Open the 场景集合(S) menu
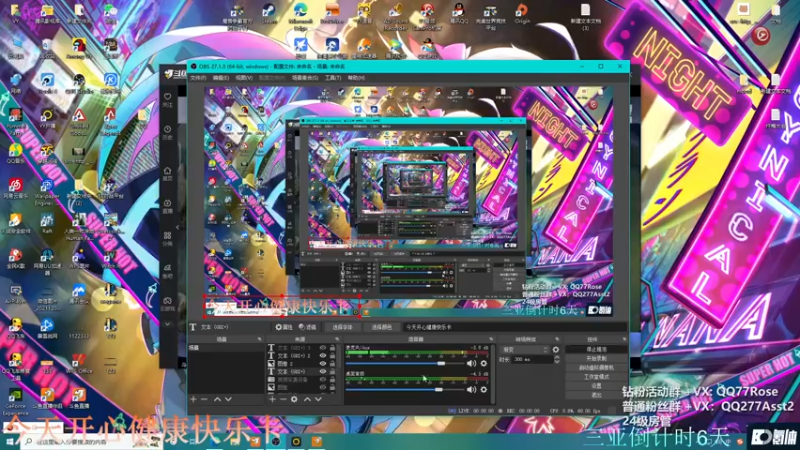 (x=305, y=78)
